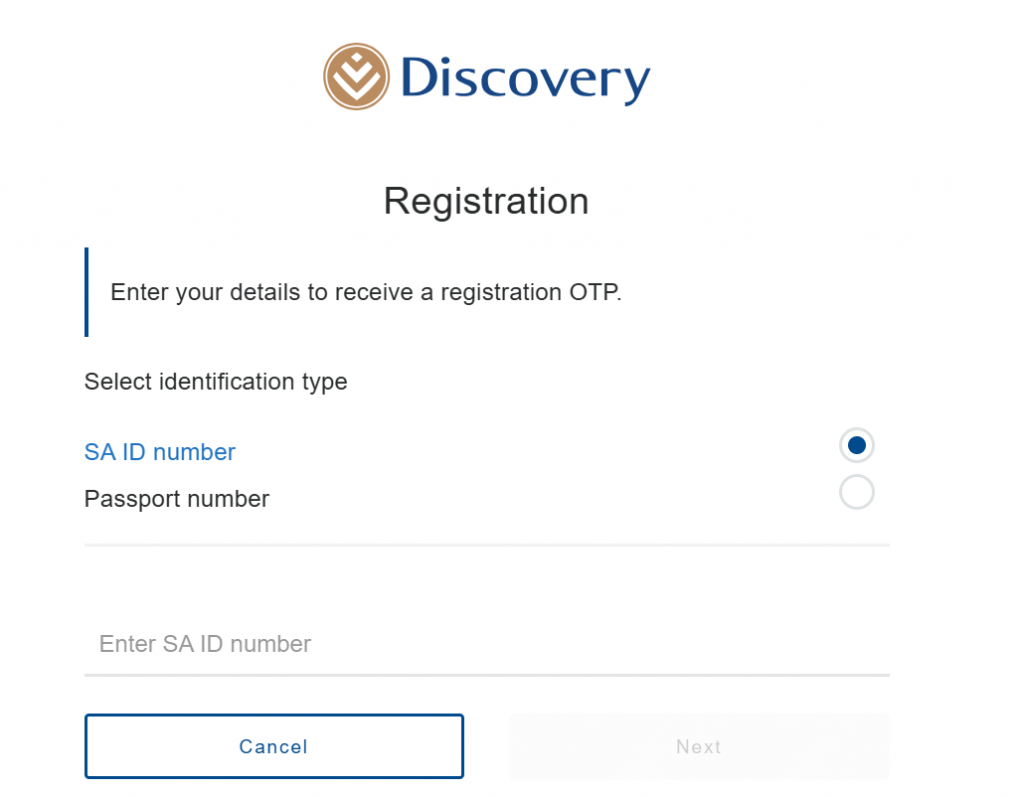
Task: Click the Registration page heading
Action: [486, 201]
